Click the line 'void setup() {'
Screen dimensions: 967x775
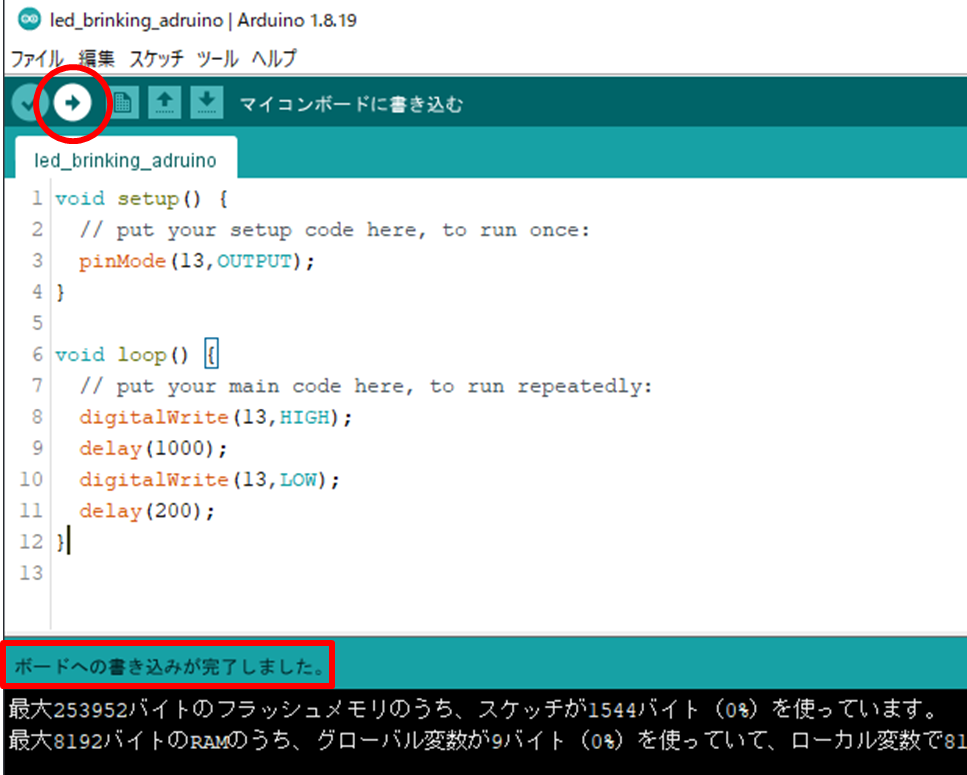tap(141, 199)
